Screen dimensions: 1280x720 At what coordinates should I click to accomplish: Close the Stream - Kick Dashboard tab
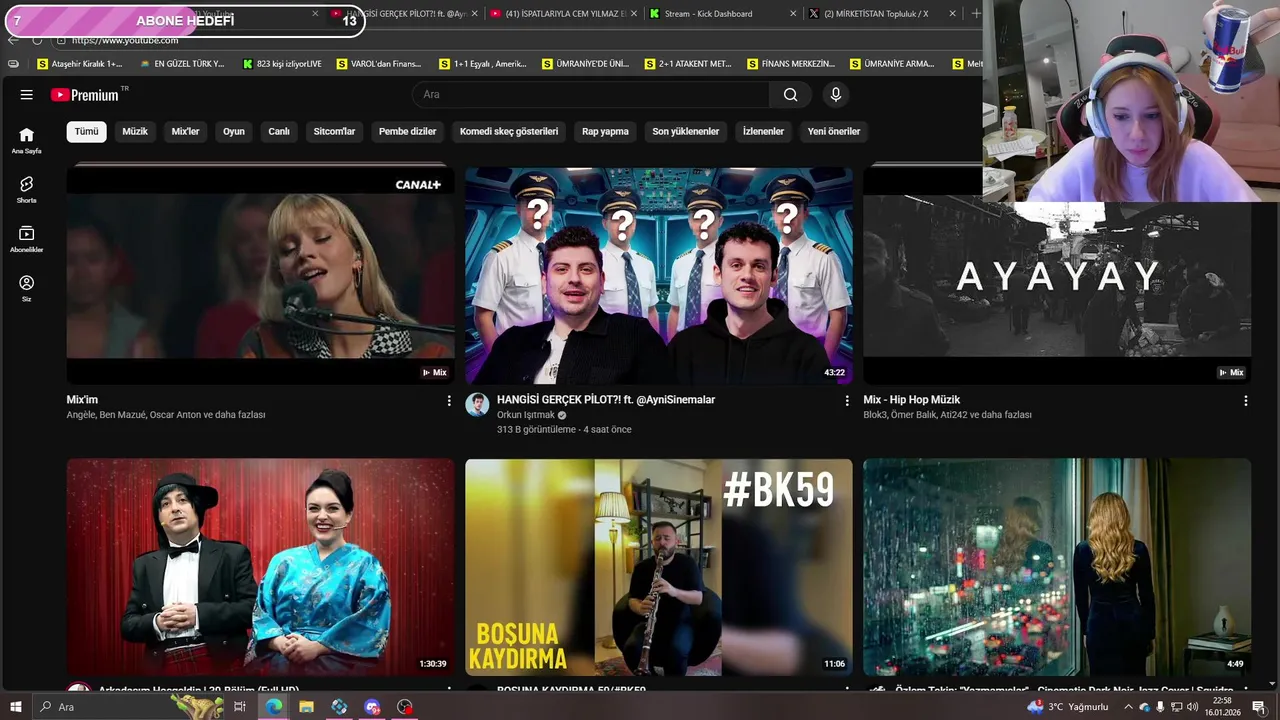(x=793, y=14)
